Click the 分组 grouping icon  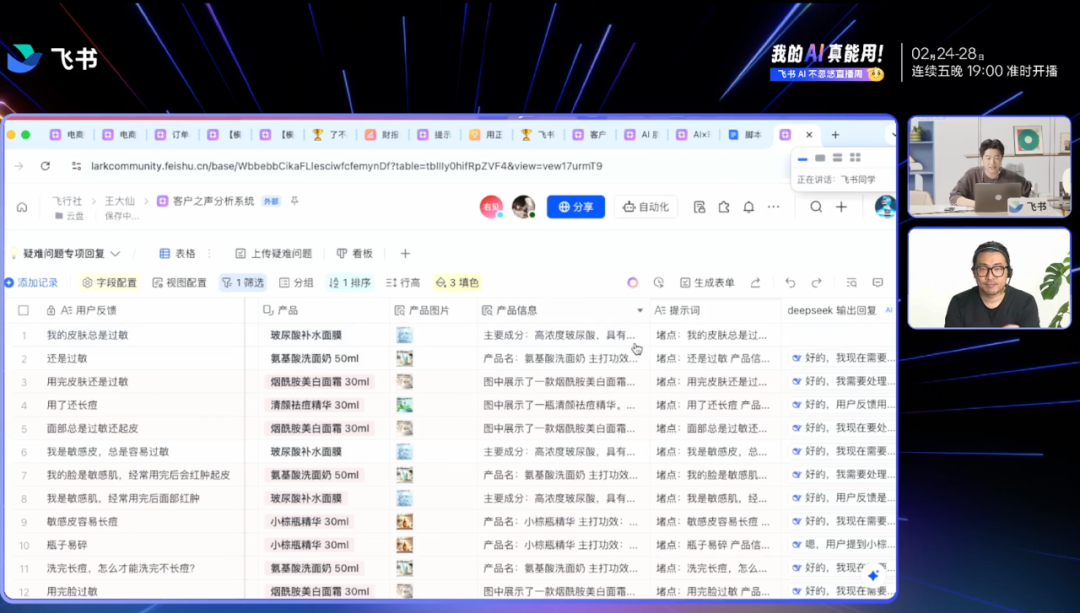297,283
